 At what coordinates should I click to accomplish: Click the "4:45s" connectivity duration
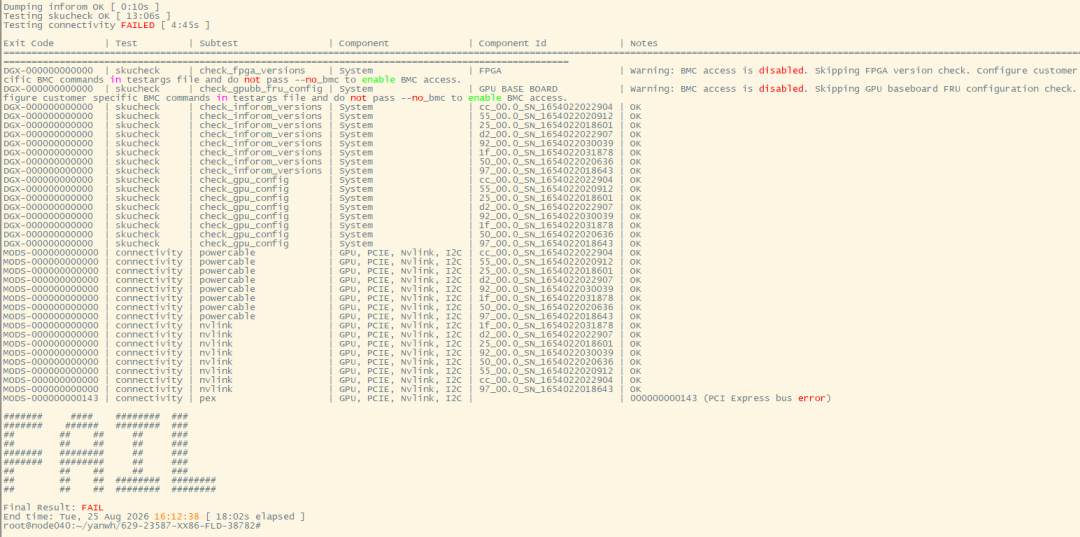pyautogui.click(x=185, y=25)
